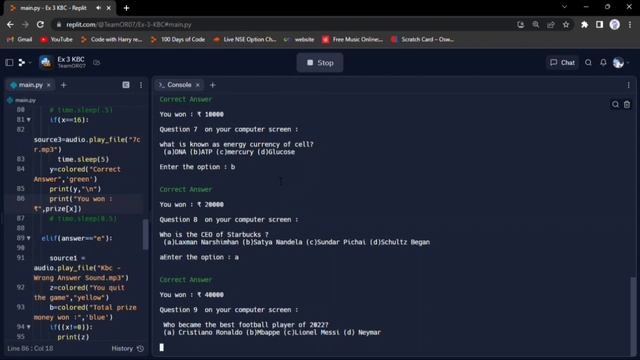This screenshot has width=640, height=360.
Task: Go forward in the browser
Action: [x=25, y=24]
